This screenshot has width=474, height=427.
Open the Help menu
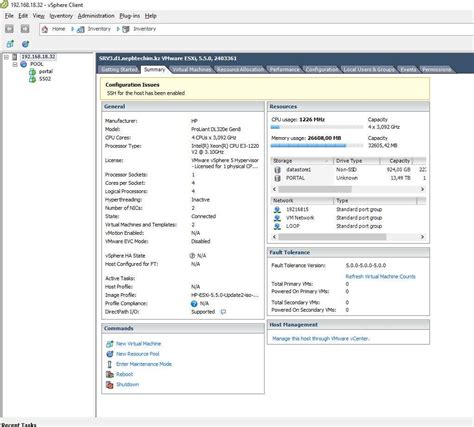coord(151,16)
